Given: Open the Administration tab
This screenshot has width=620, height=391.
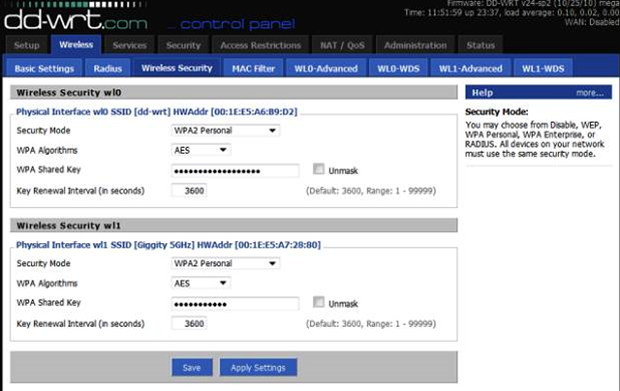Looking at the screenshot, I should (416, 45).
